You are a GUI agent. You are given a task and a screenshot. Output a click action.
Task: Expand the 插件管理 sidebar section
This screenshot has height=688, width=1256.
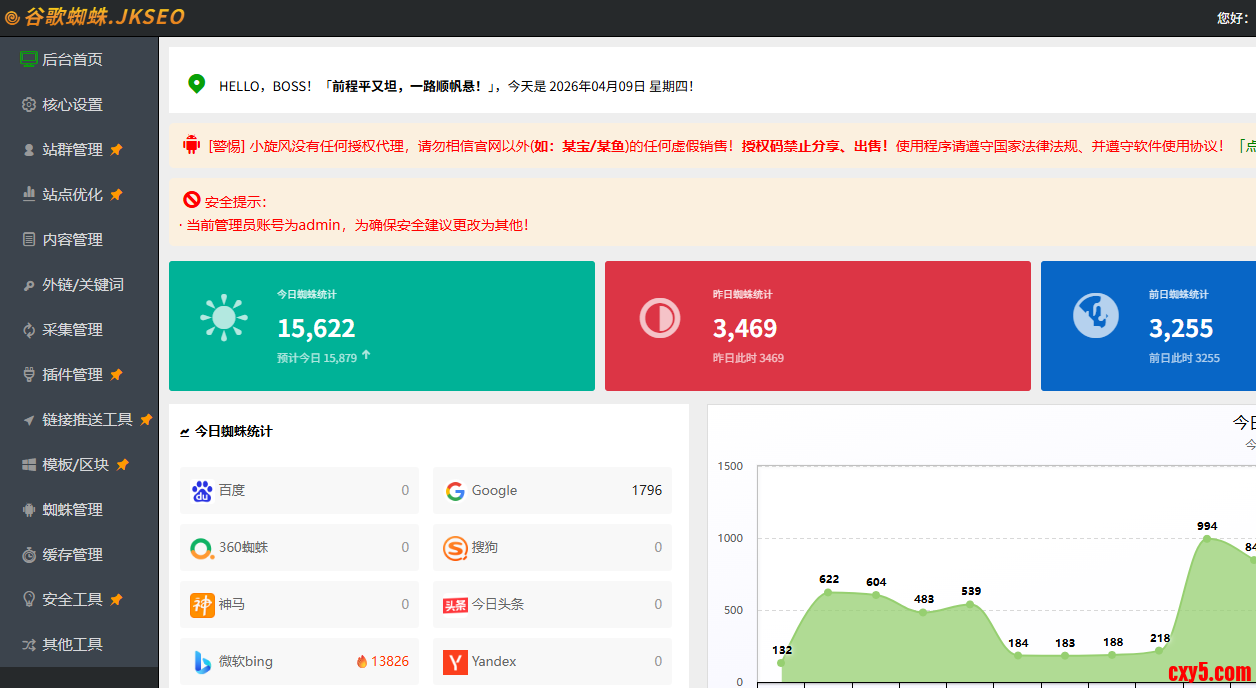tap(72, 375)
